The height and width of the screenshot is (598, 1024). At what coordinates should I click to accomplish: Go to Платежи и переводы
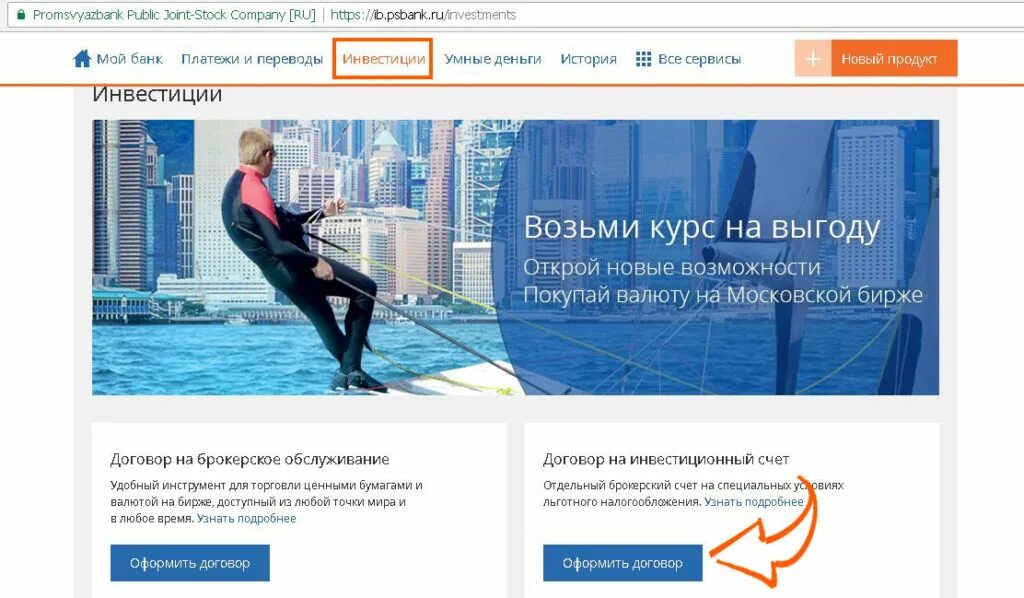tap(252, 59)
